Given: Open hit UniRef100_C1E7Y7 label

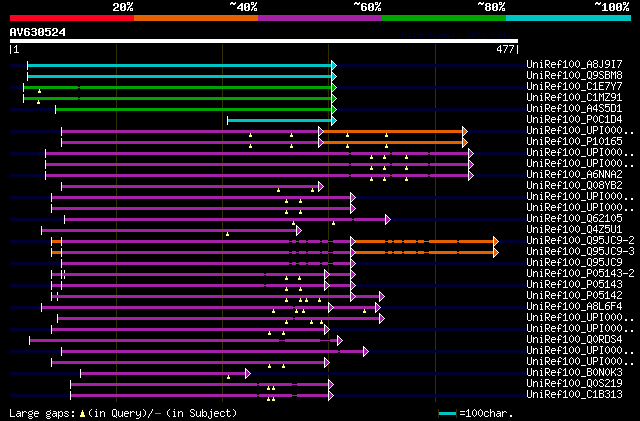Looking at the screenshot, I should pyautogui.click(x=574, y=87).
